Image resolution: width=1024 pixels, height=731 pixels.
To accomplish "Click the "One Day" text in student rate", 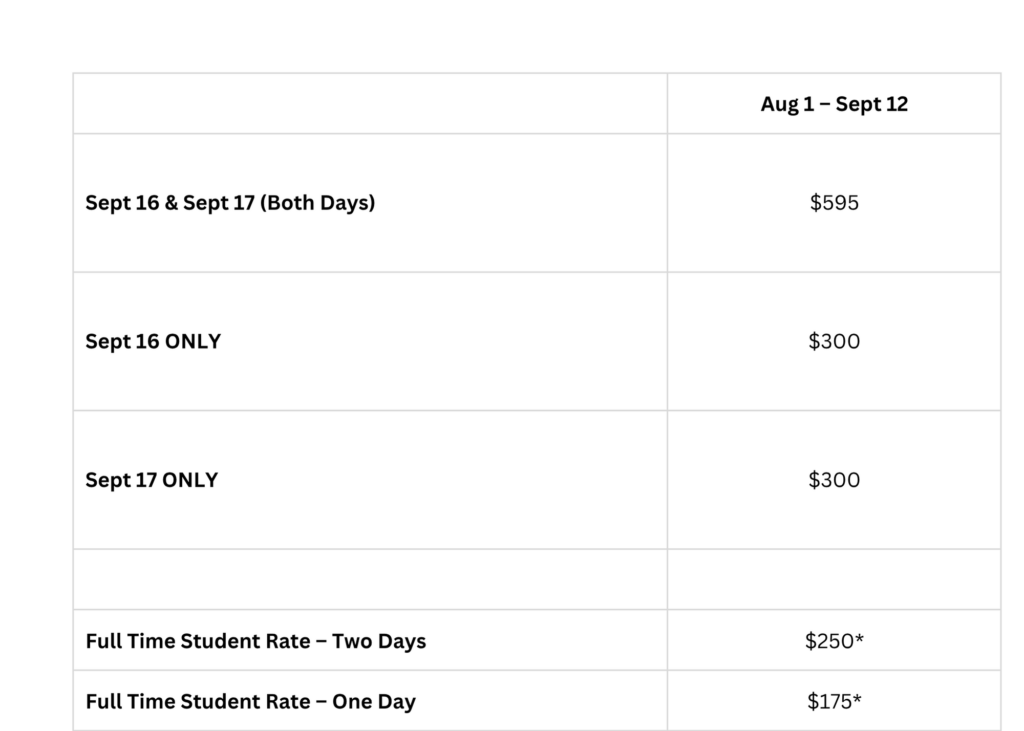I will tap(374, 701).
